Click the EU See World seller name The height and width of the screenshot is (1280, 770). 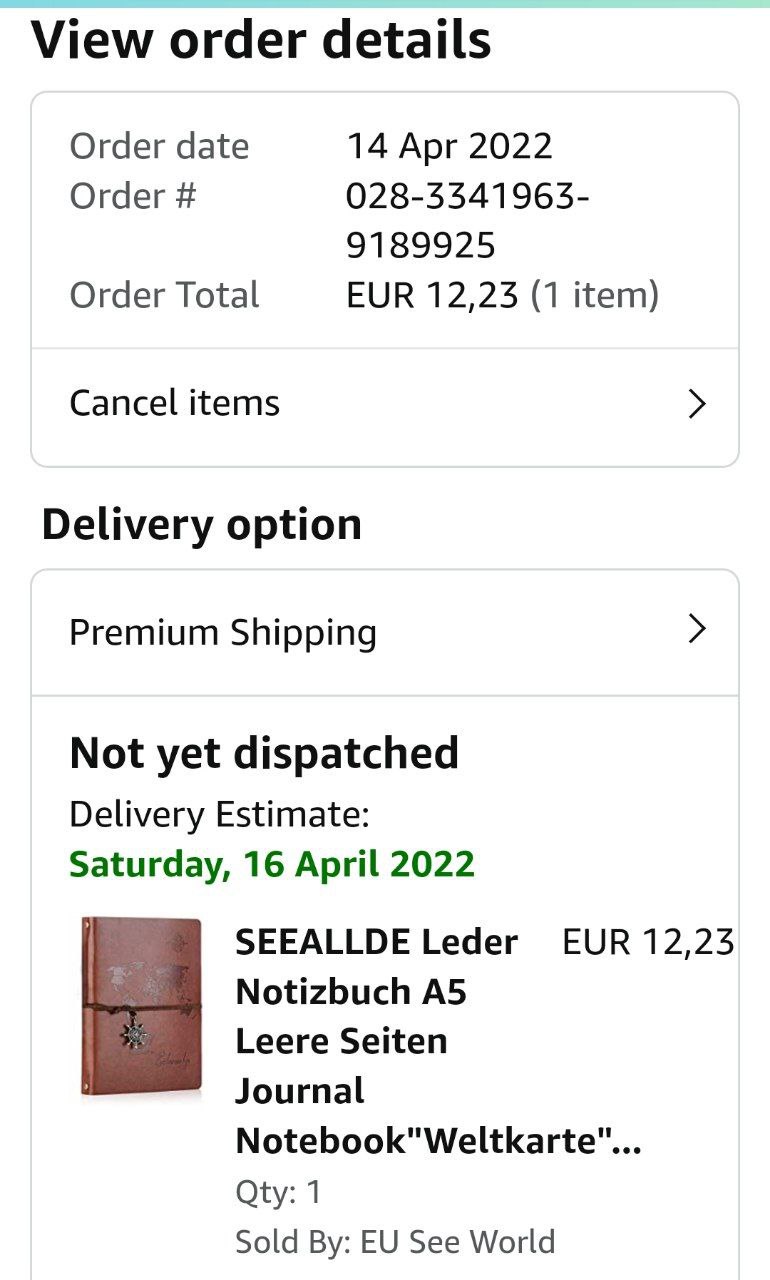point(457,1242)
